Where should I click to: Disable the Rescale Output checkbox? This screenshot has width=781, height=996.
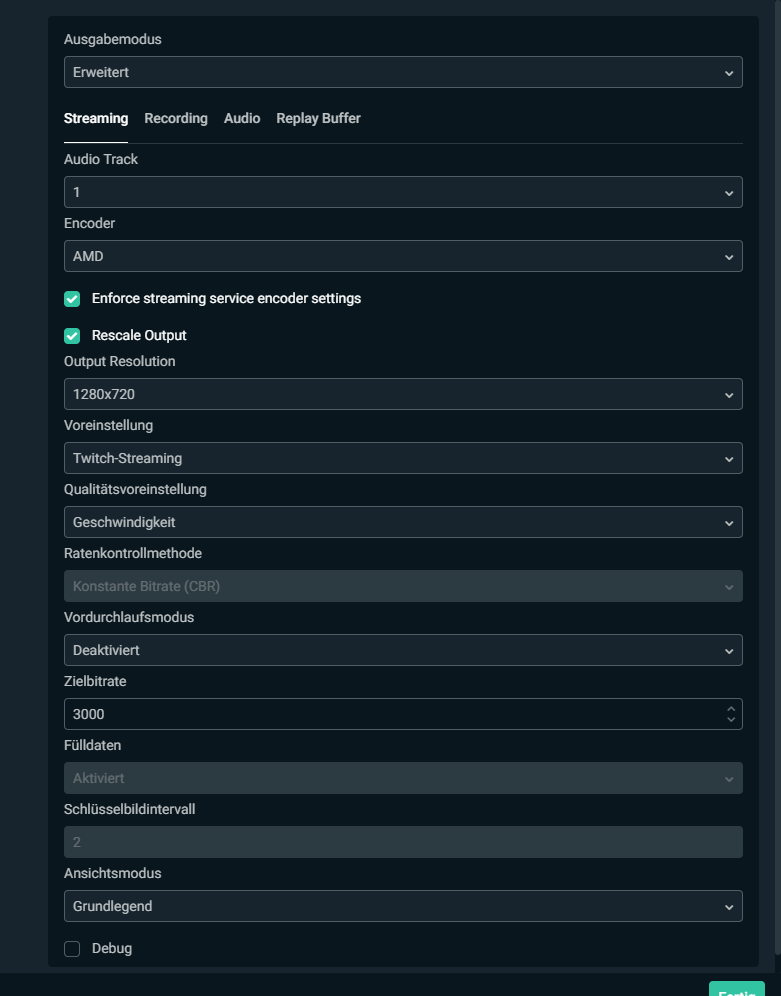[72, 336]
